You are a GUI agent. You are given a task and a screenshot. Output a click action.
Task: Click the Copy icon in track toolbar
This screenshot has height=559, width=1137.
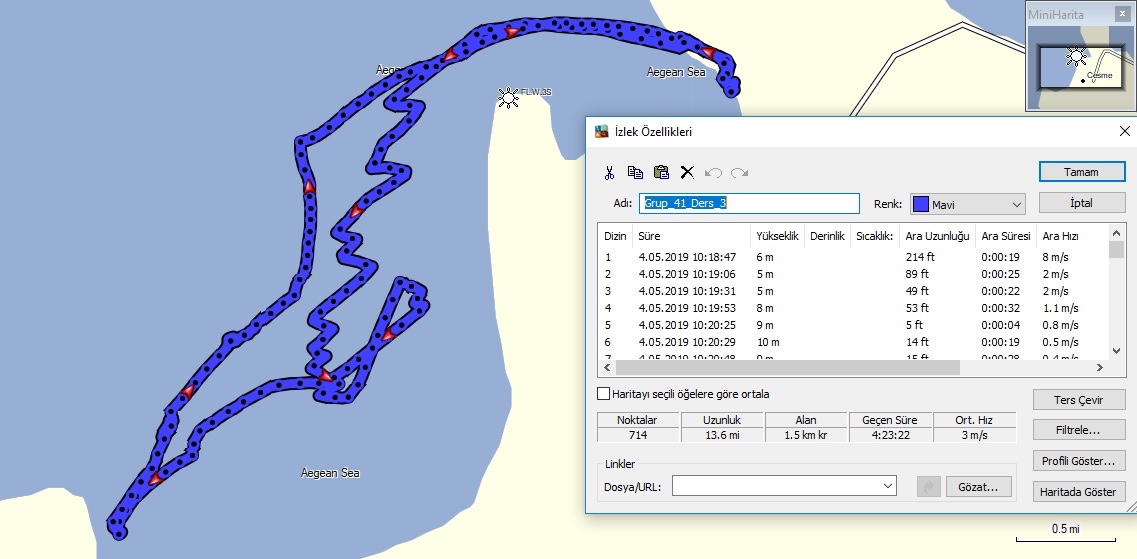635,173
